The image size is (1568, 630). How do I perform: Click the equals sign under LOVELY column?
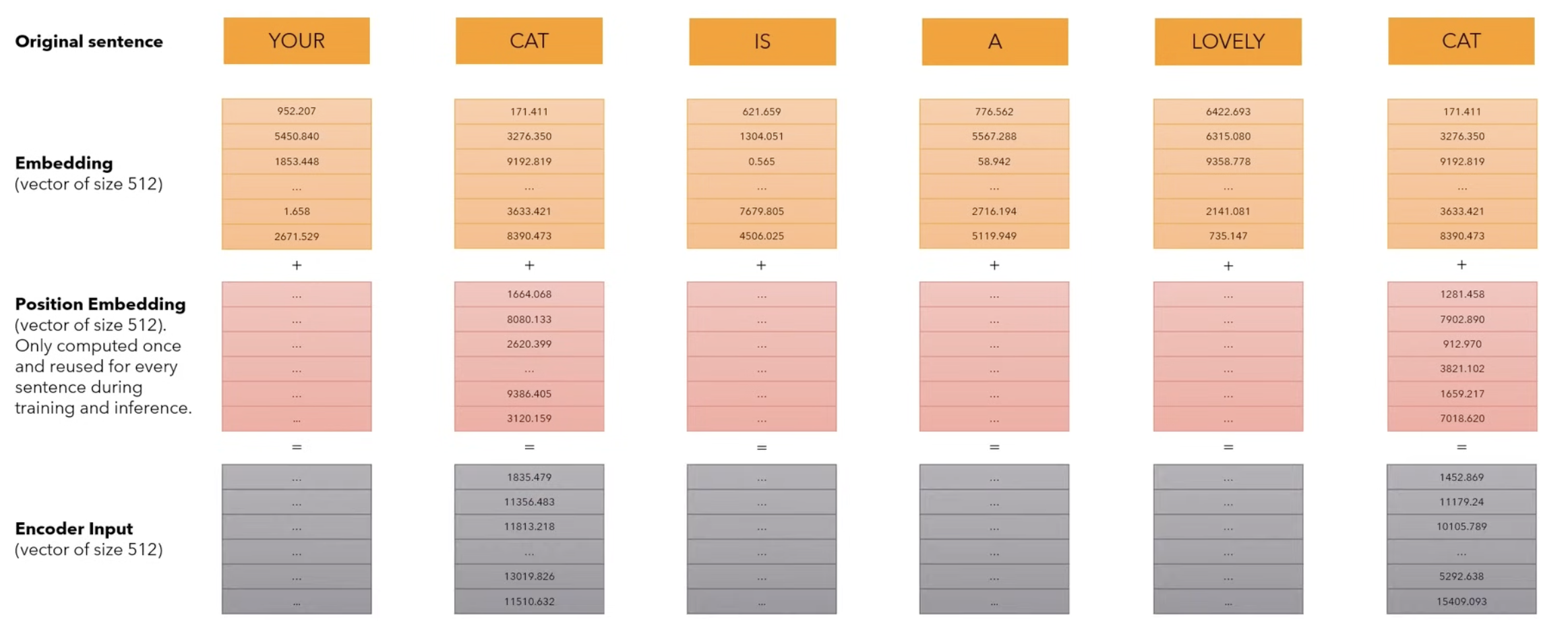tap(1228, 447)
